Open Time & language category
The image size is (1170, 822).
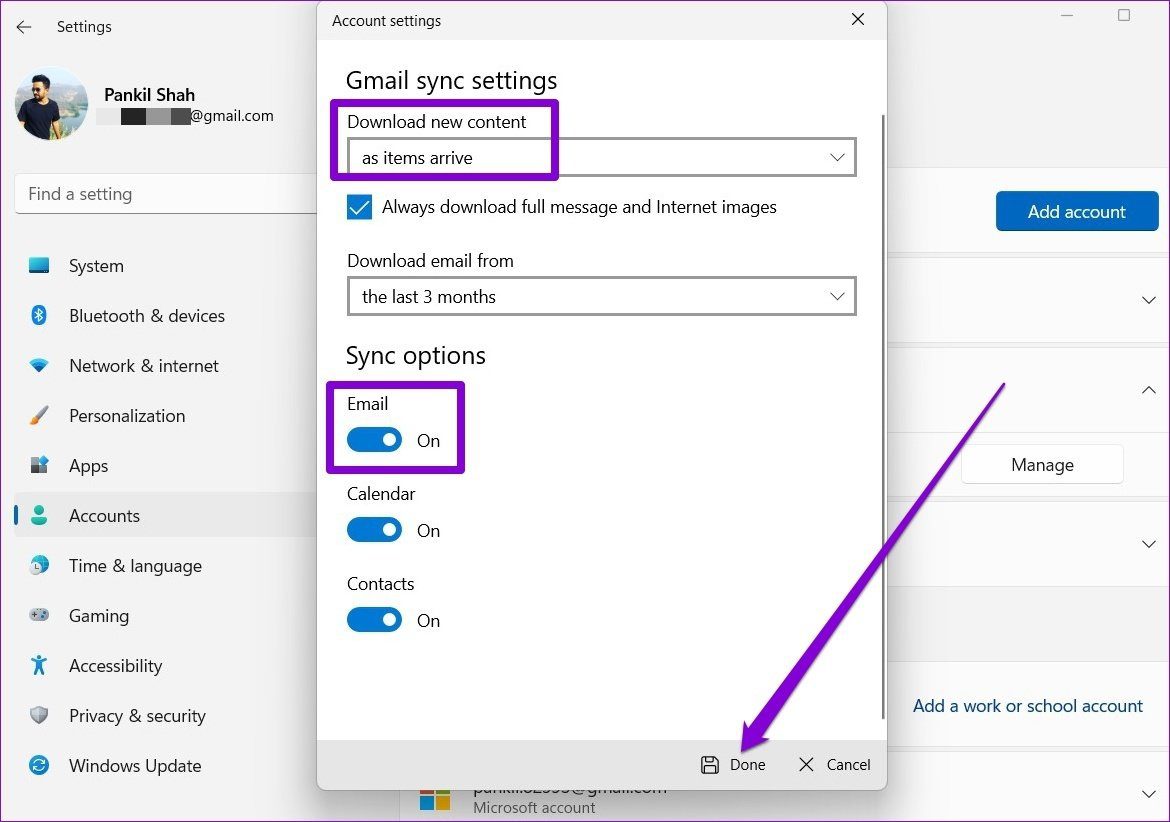pyautogui.click(x=166, y=565)
